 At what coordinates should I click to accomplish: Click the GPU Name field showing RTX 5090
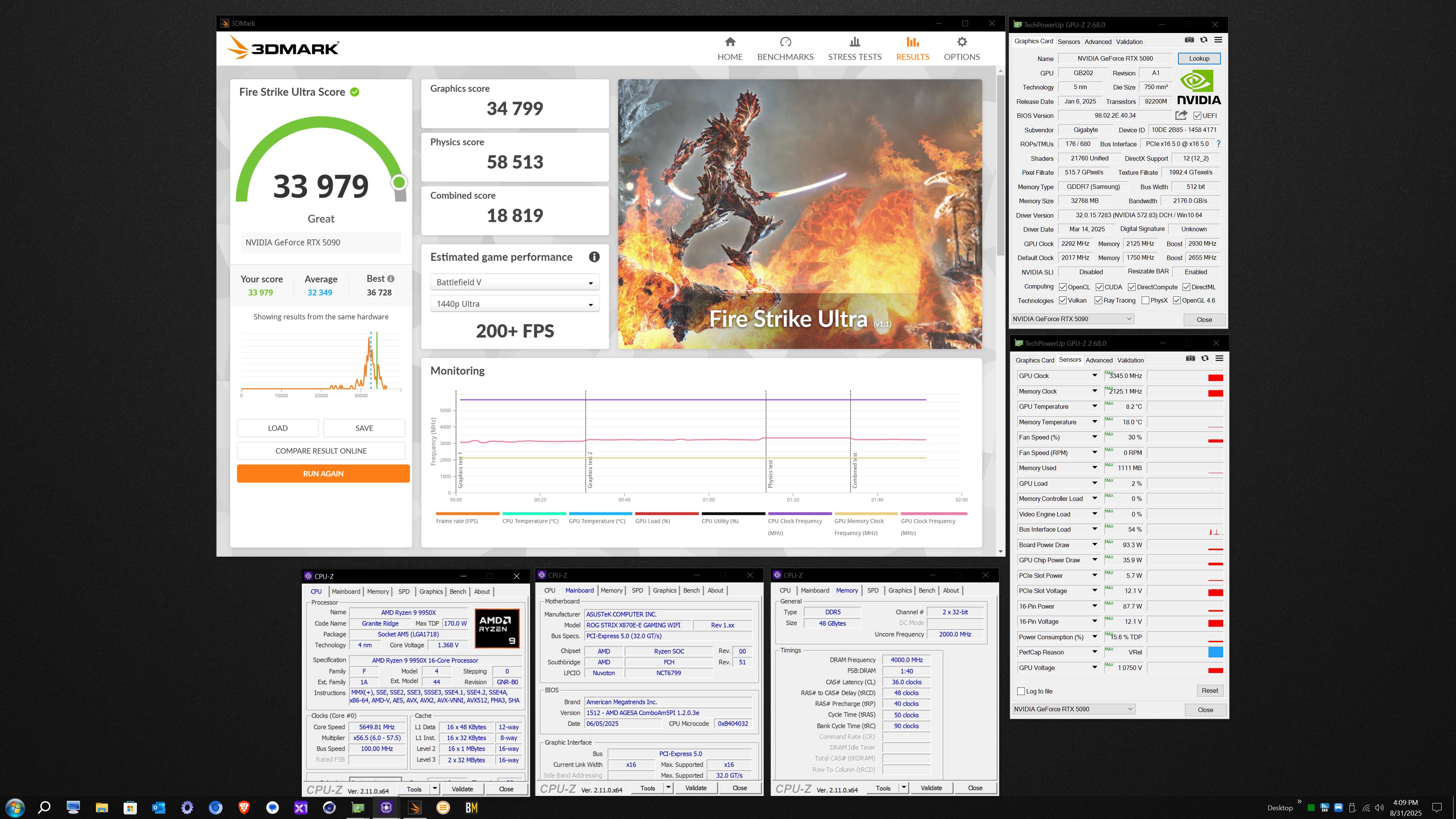pyautogui.click(x=1115, y=58)
